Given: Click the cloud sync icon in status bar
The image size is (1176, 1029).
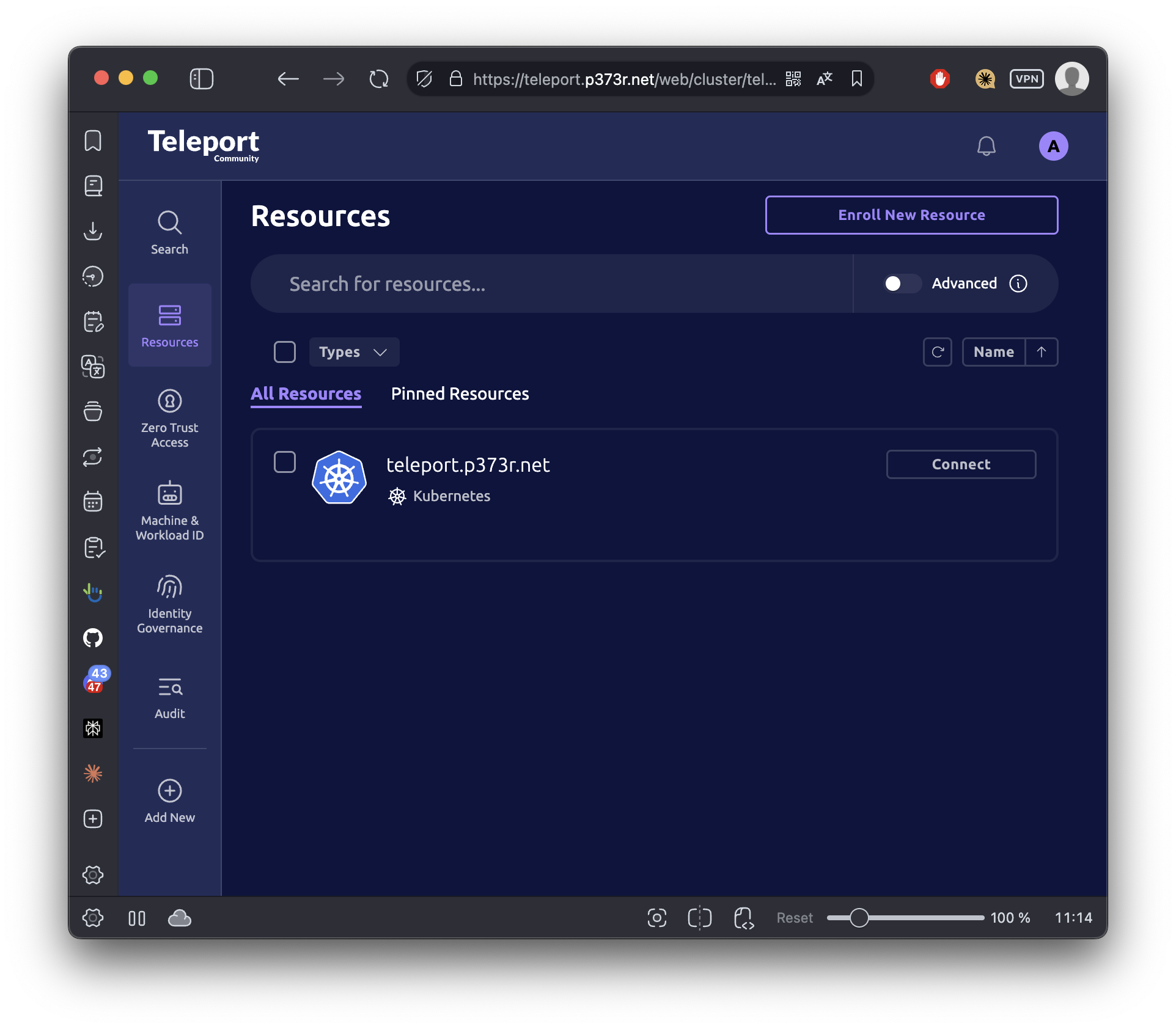Looking at the screenshot, I should tap(179, 918).
